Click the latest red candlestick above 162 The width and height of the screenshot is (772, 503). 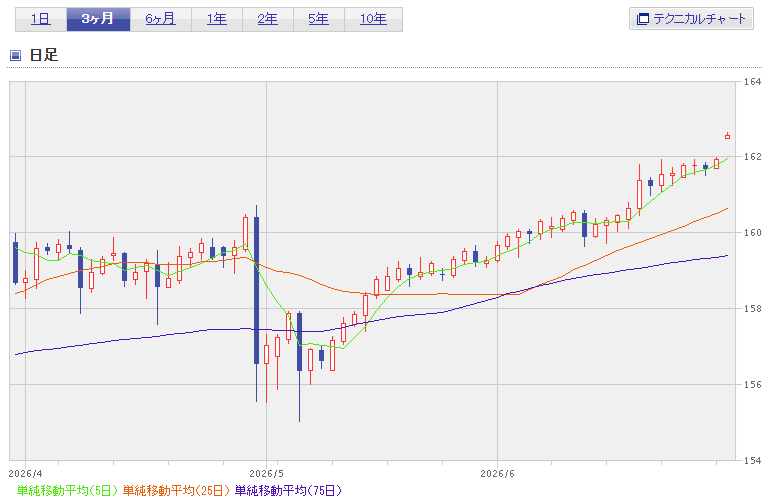[728, 136]
